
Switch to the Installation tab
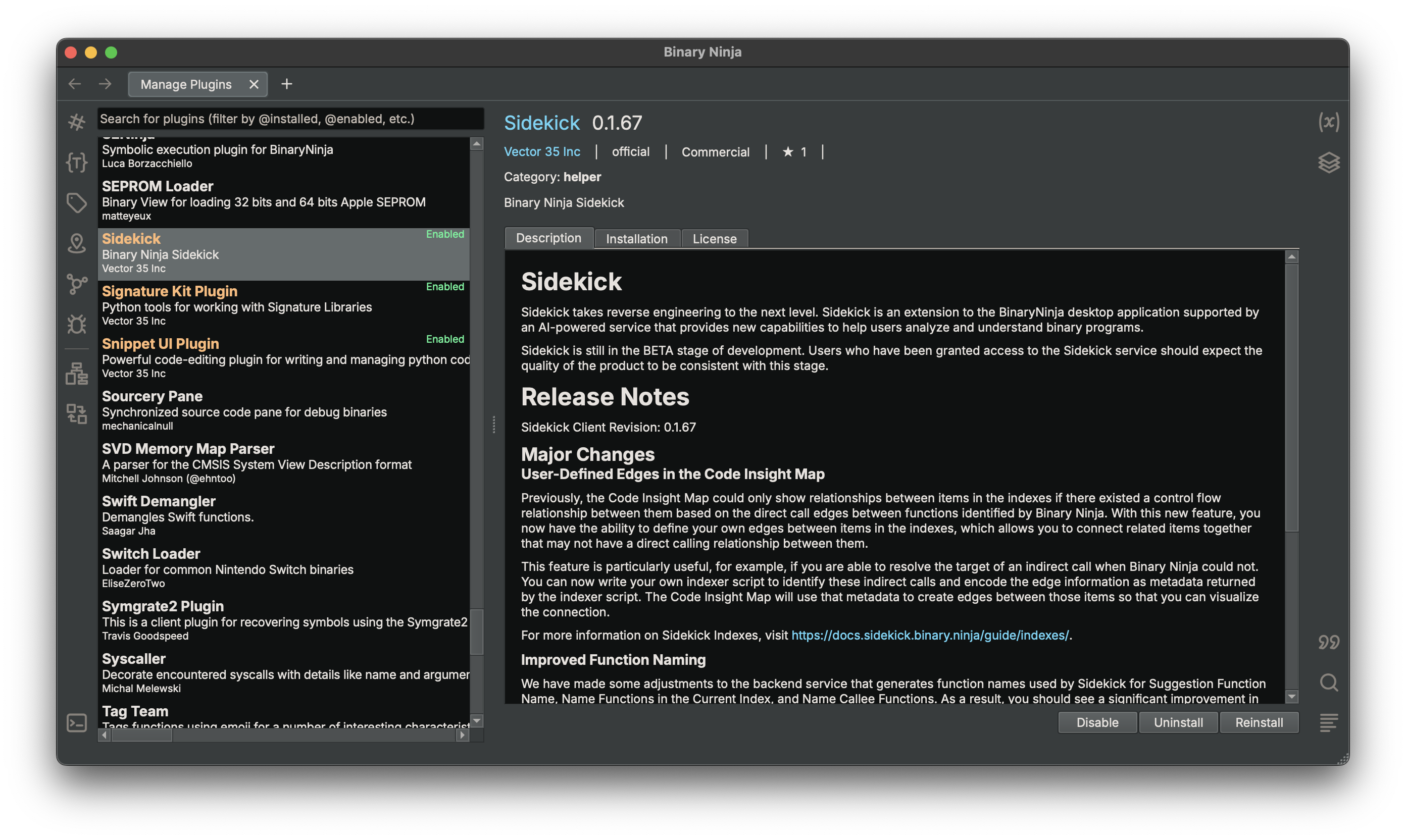point(636,239)
